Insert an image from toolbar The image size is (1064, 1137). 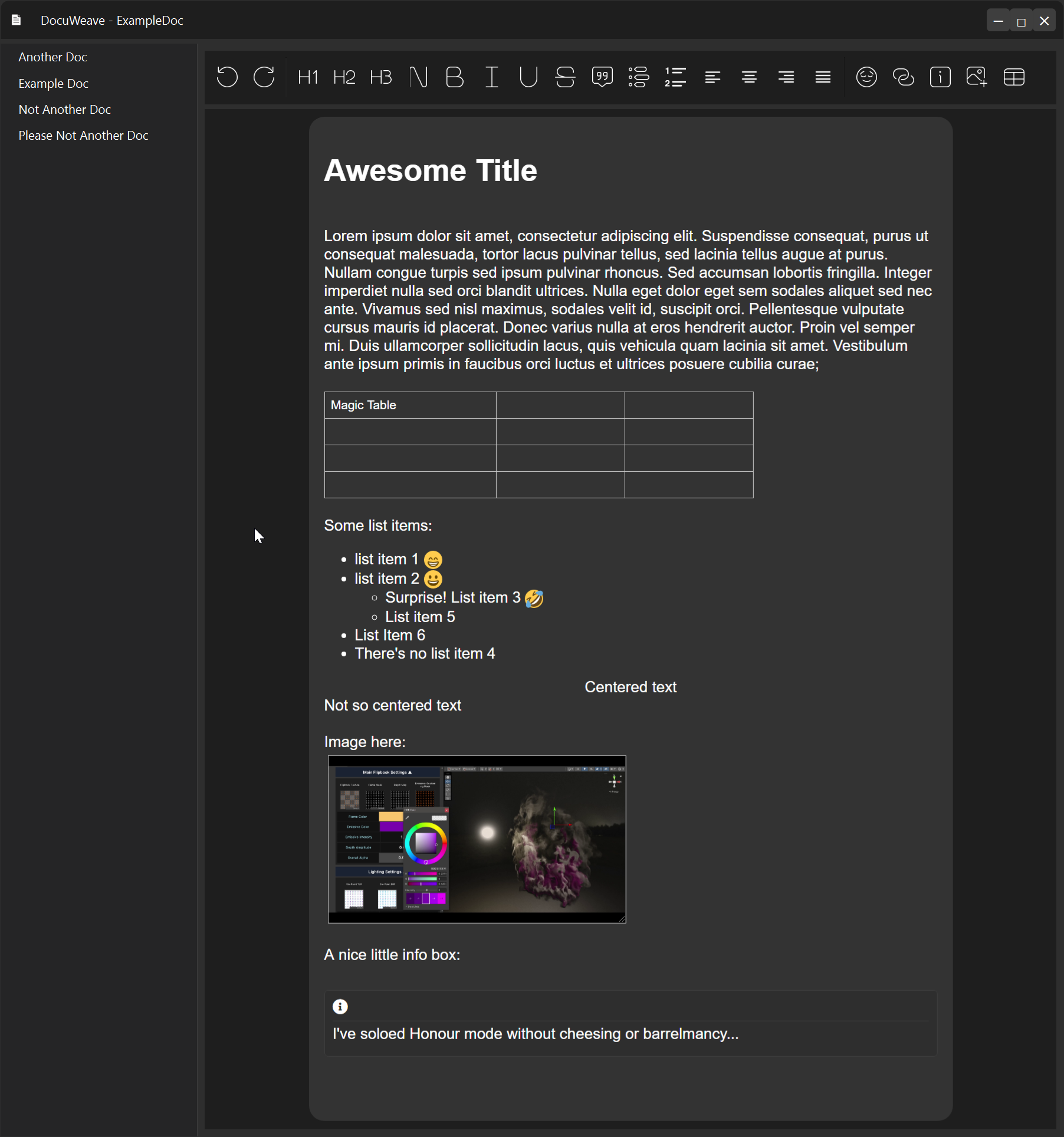(x=977, y=77)
